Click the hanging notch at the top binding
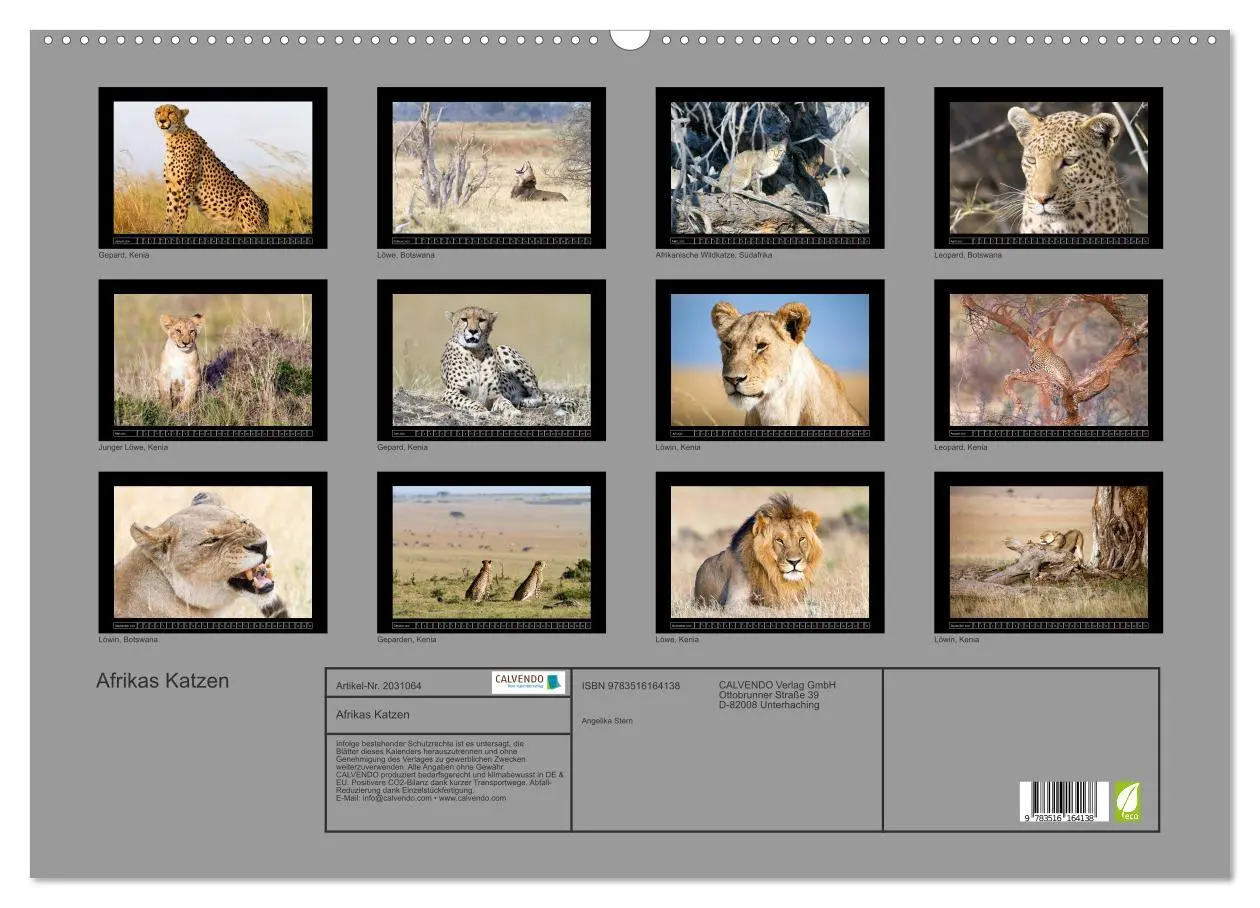 630,39
